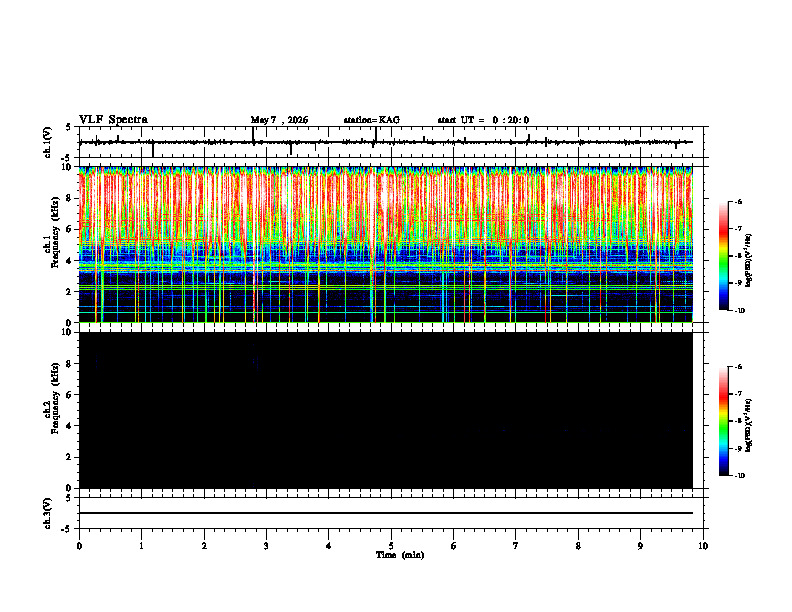This screenshot has height=612, width=792.
Task: Click the ch.1(V) waveform axis label
Action: (48, 142)
